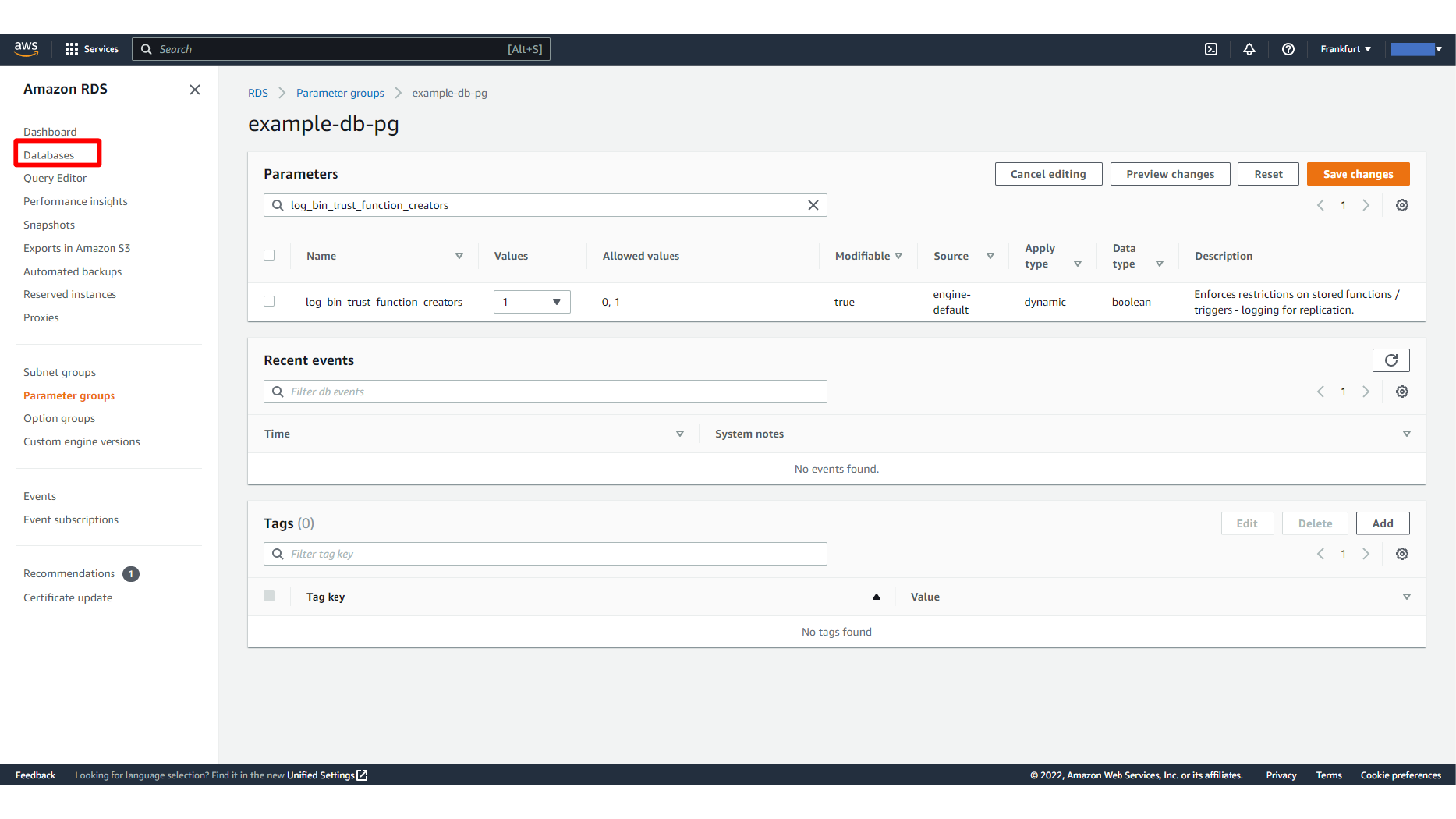Open Parameters table settings gear
The width and height of the screenshot is (1456, 819).
click(1402, 205)
